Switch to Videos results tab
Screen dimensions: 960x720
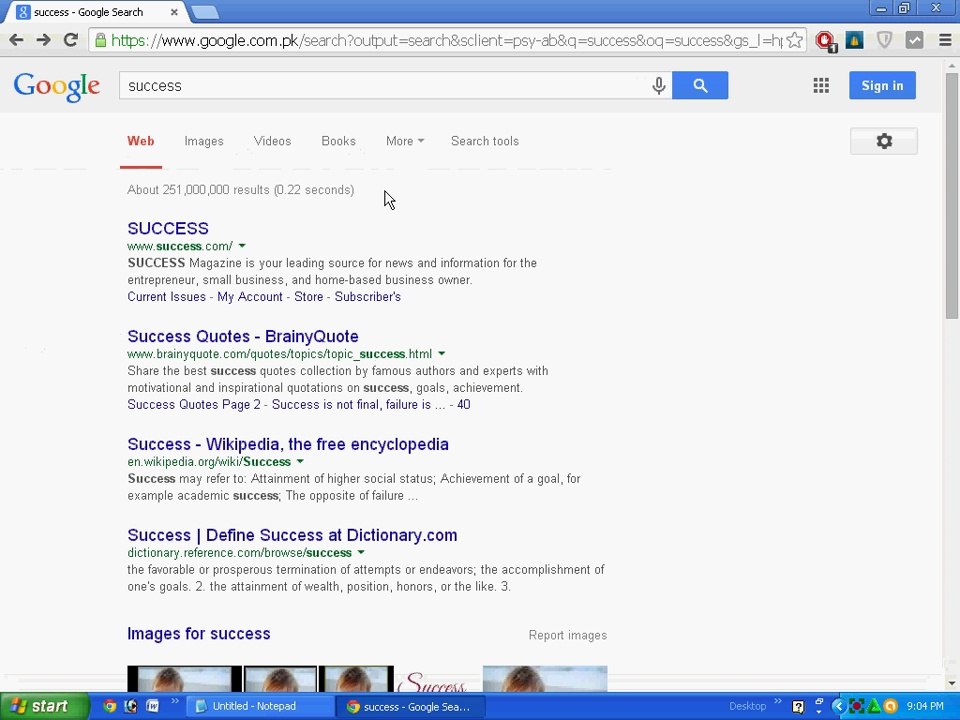(272, 141)
